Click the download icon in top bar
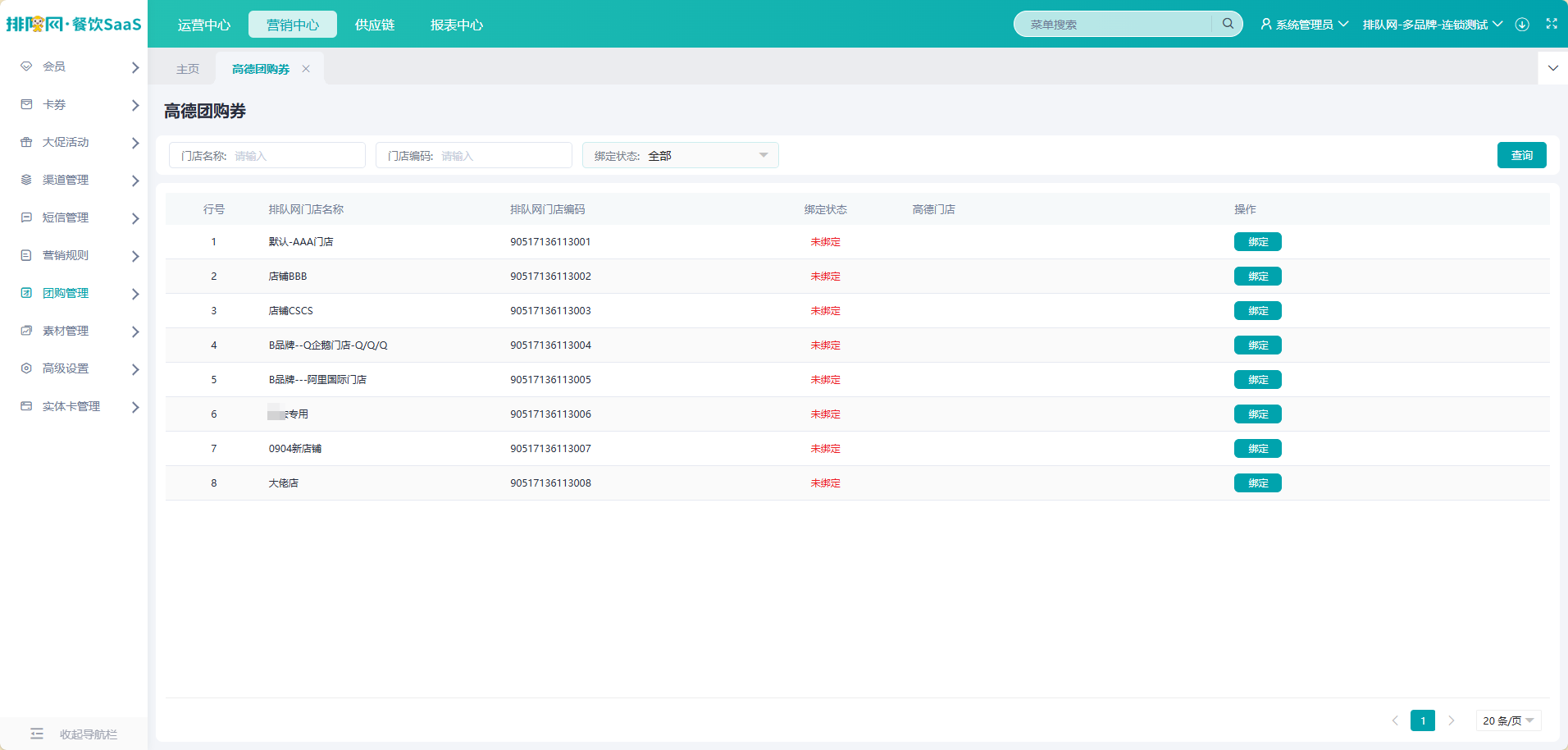Screen dimensions: 1568x750 click(1522, 25)
